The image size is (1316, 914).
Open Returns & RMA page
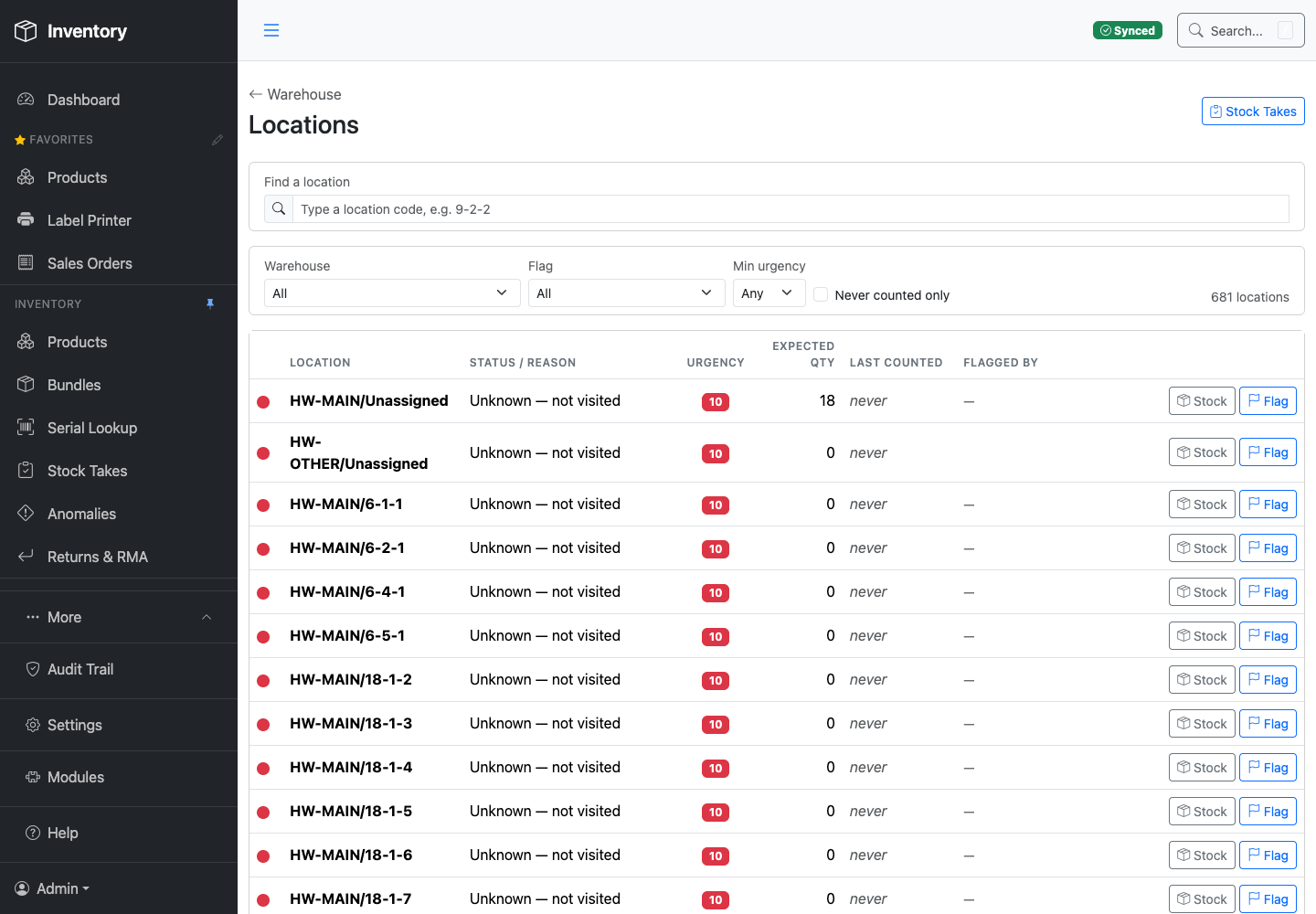pyautogui.click(x=119, y=557)
